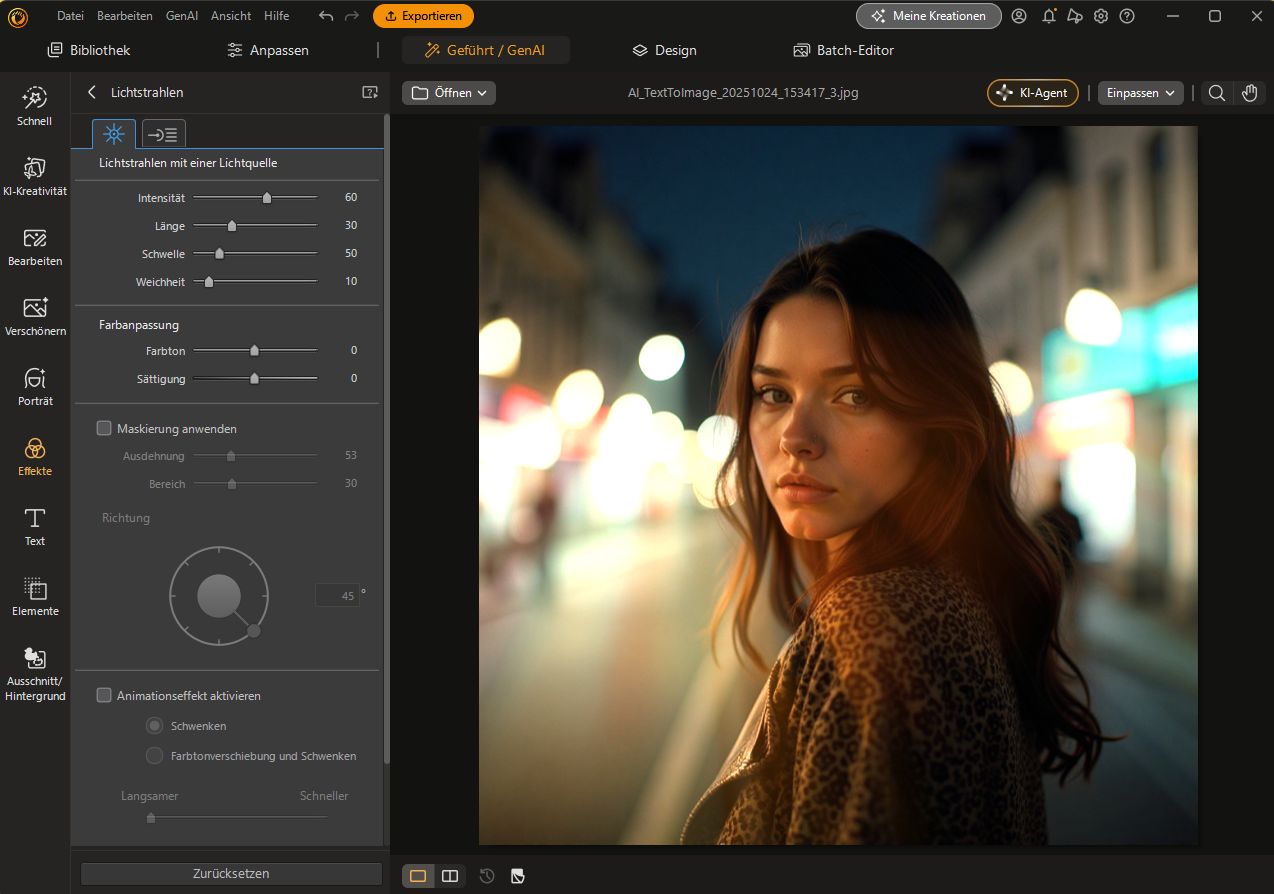
Task: Click the Zurücksetzen button
Action: click(231, 873)
